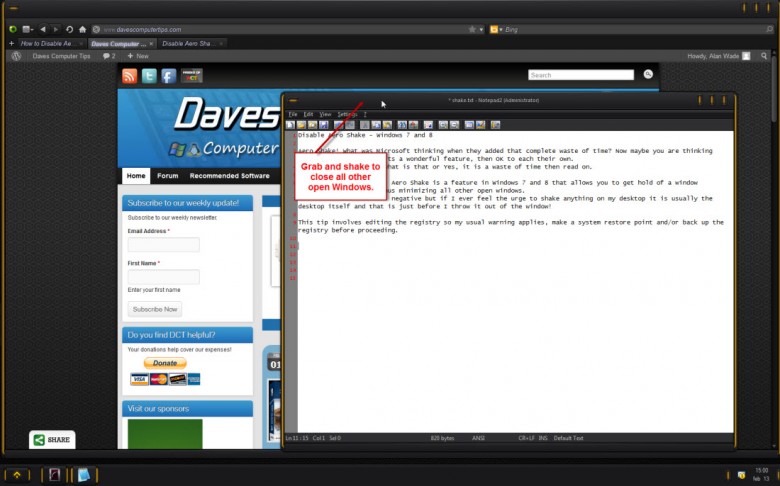The width and height of the screenshot is (780, 486).
Task: Click the Default Text scheme status entry
Action: point(568,438)
